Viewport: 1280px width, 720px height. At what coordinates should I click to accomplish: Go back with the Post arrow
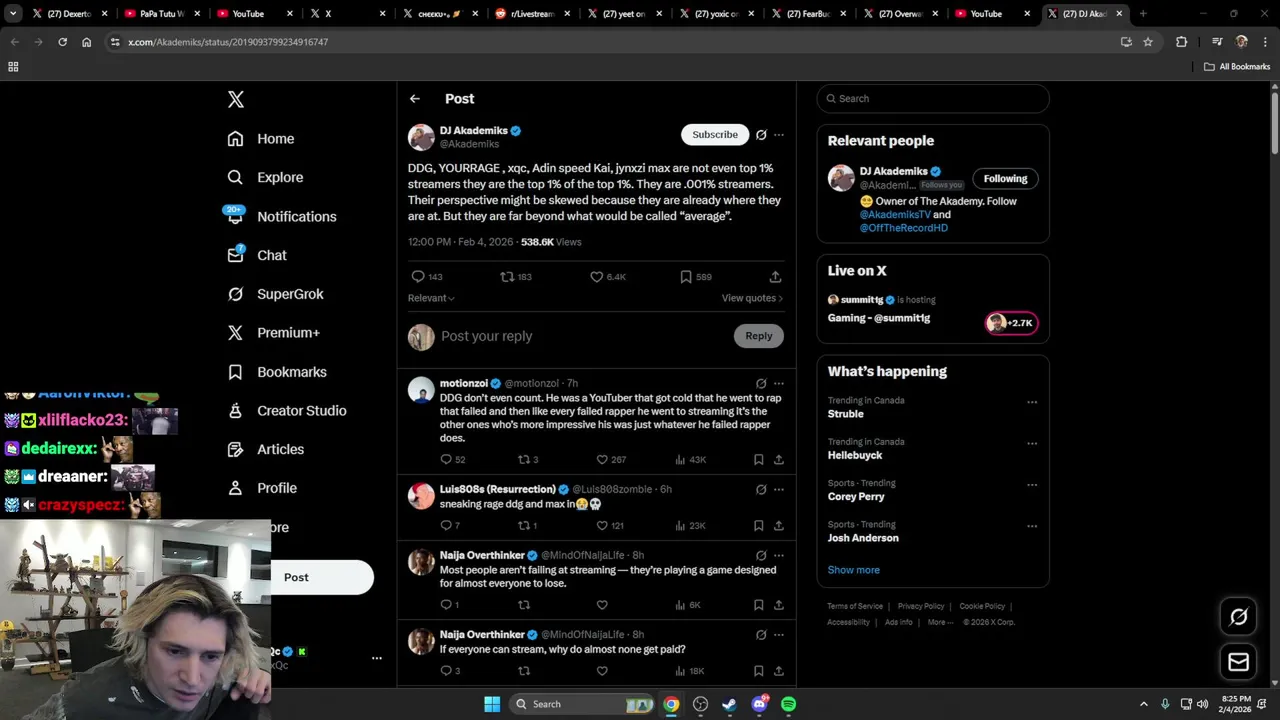point(415,99)
